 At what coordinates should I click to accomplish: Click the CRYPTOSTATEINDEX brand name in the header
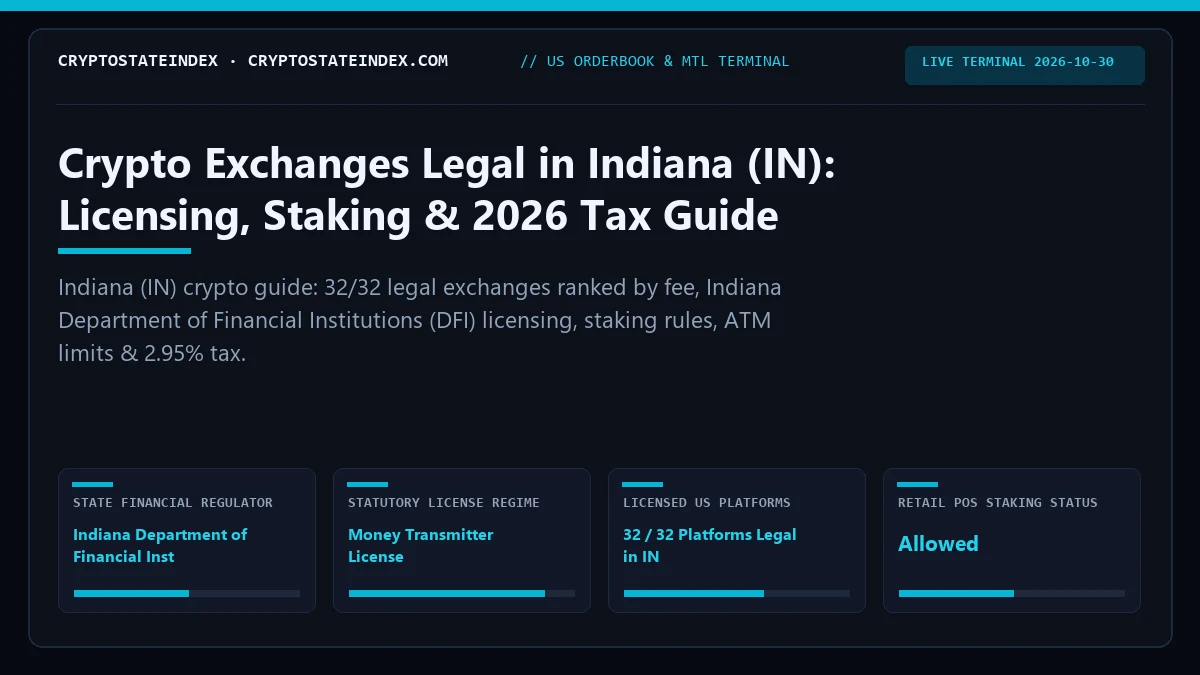click(138, 61)
